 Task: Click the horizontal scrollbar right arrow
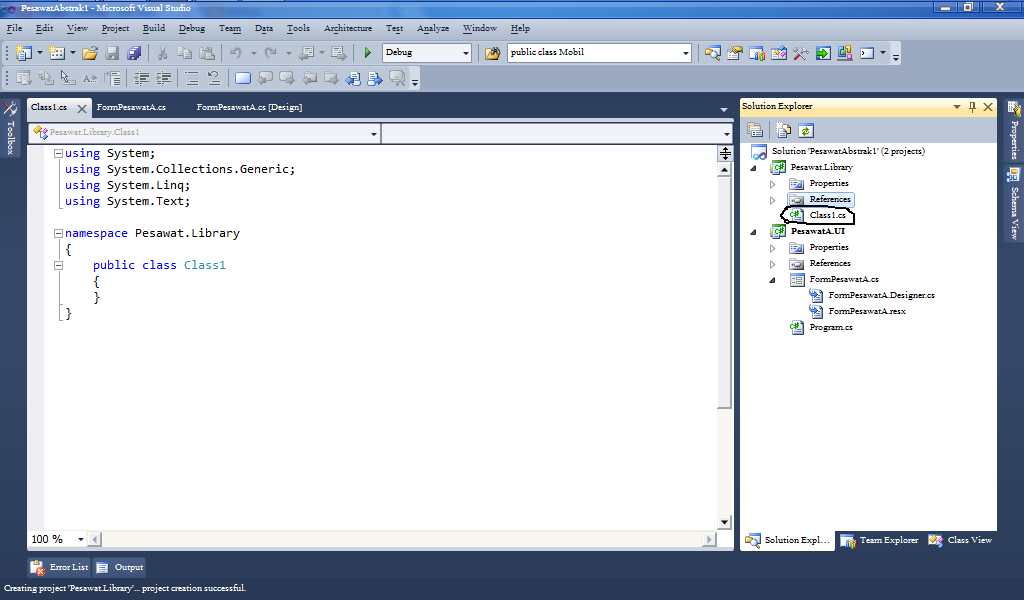tap(709, 539)
